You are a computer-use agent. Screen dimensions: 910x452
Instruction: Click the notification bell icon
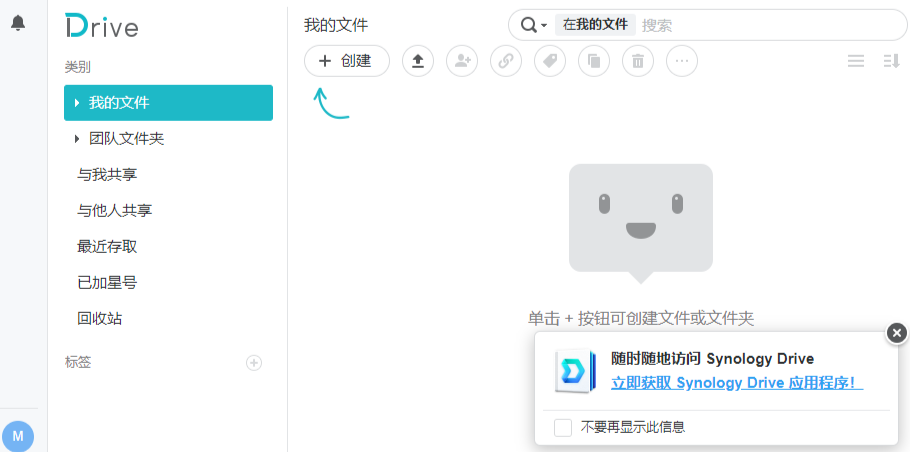click(x=18, y=23)
